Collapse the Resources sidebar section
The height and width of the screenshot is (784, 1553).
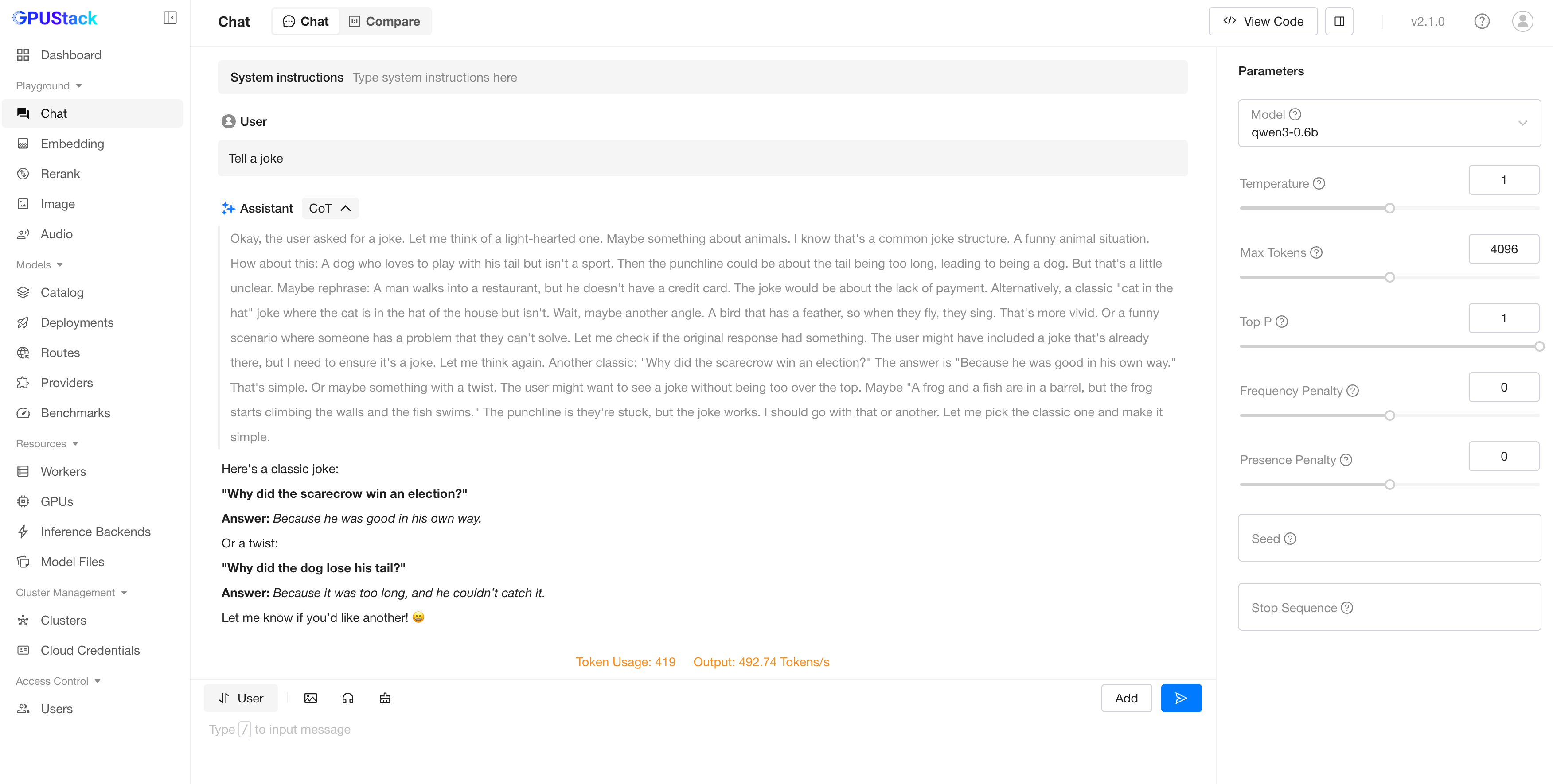click(x=47, y=443)
